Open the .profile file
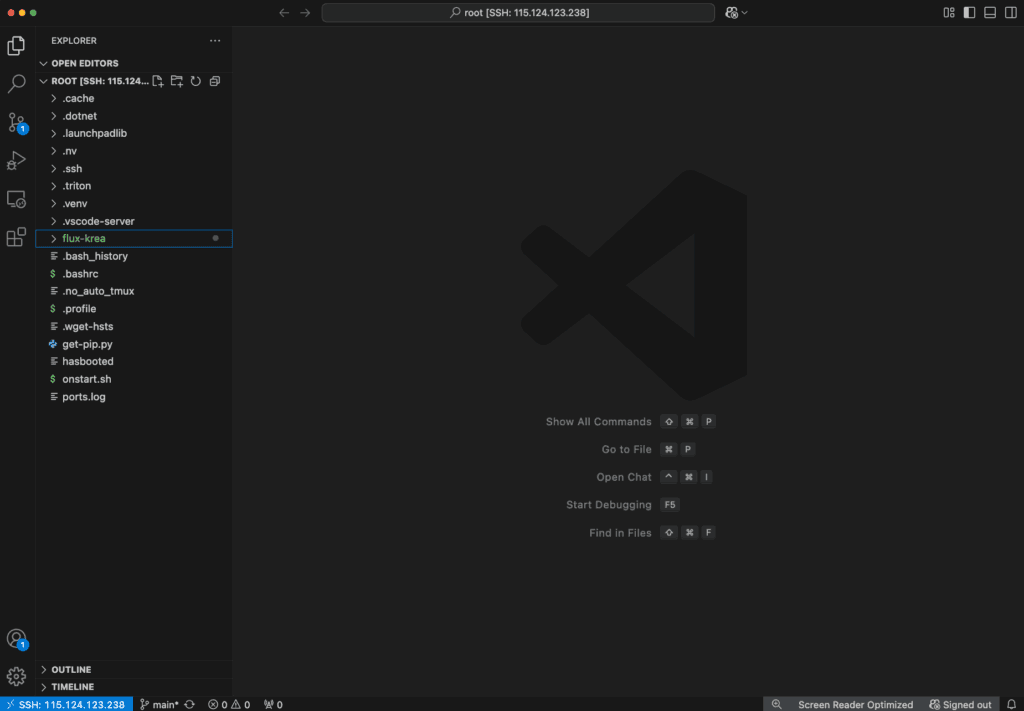1024x711 pixels. [134, 309]
